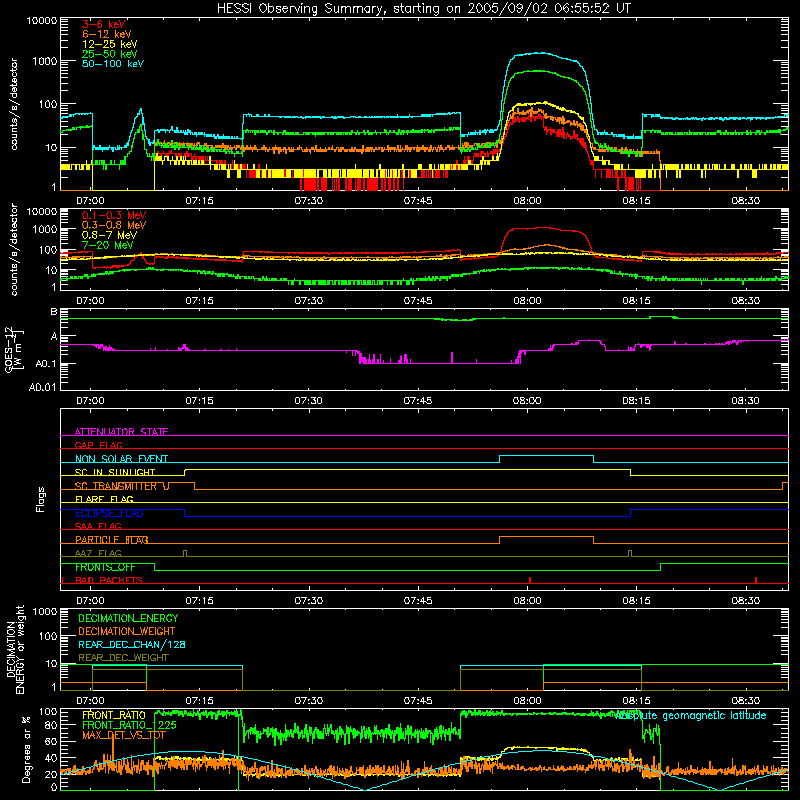
Task: Pick the FLARE_FLAG label
Action: [104, 499]
